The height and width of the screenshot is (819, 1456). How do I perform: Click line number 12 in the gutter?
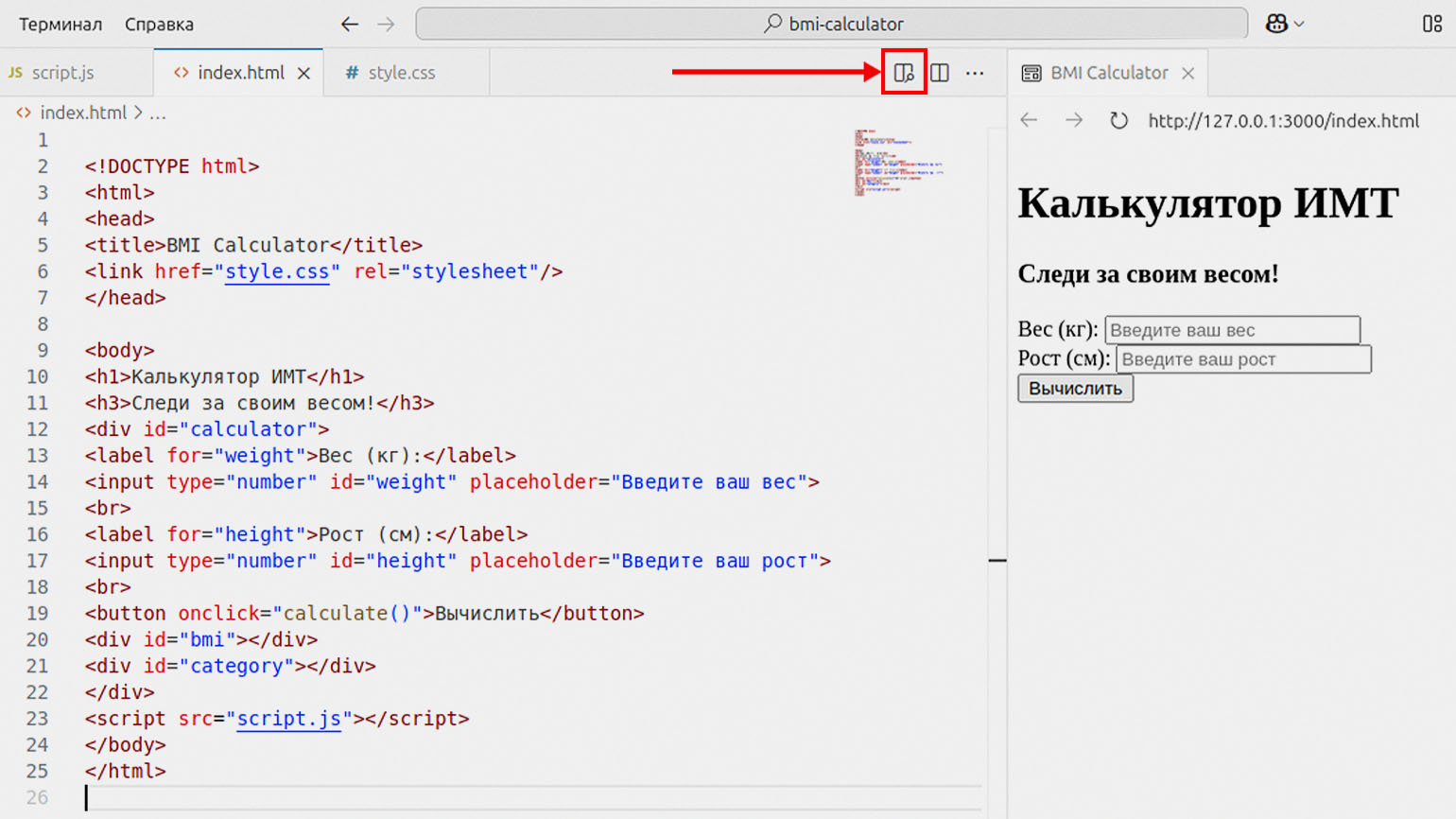(38, 429)
